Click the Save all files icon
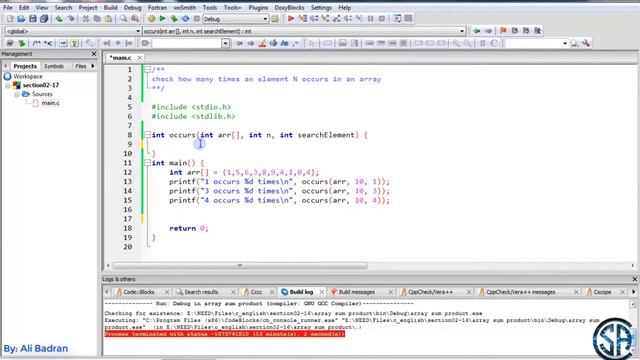This screenshot has width=640, height=360. click(x=44, y=19)
